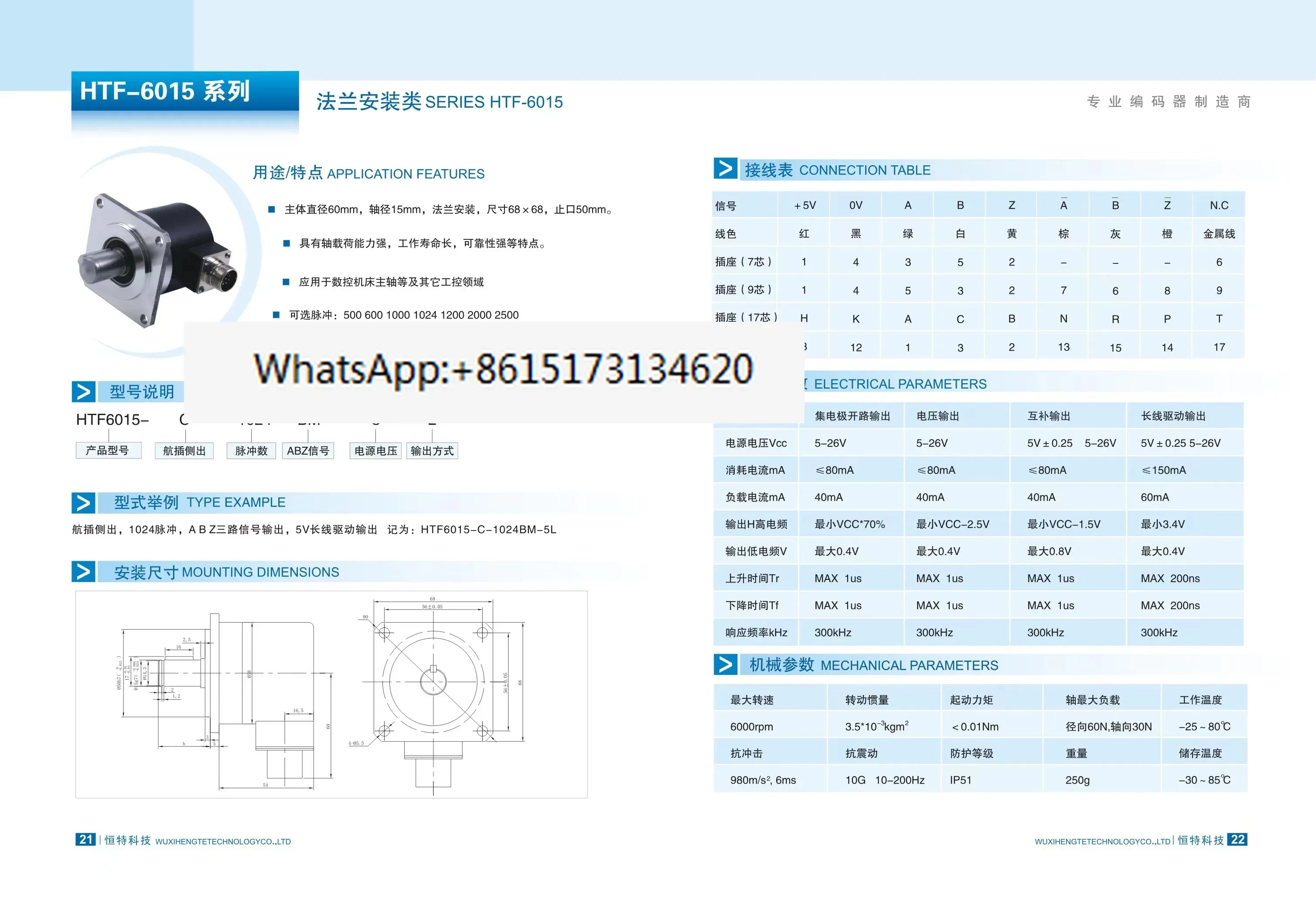Click arrow icon beside MECHANICAL PARAMETERS heading
Screen dimensions: 1316x899
click(725, 664)
